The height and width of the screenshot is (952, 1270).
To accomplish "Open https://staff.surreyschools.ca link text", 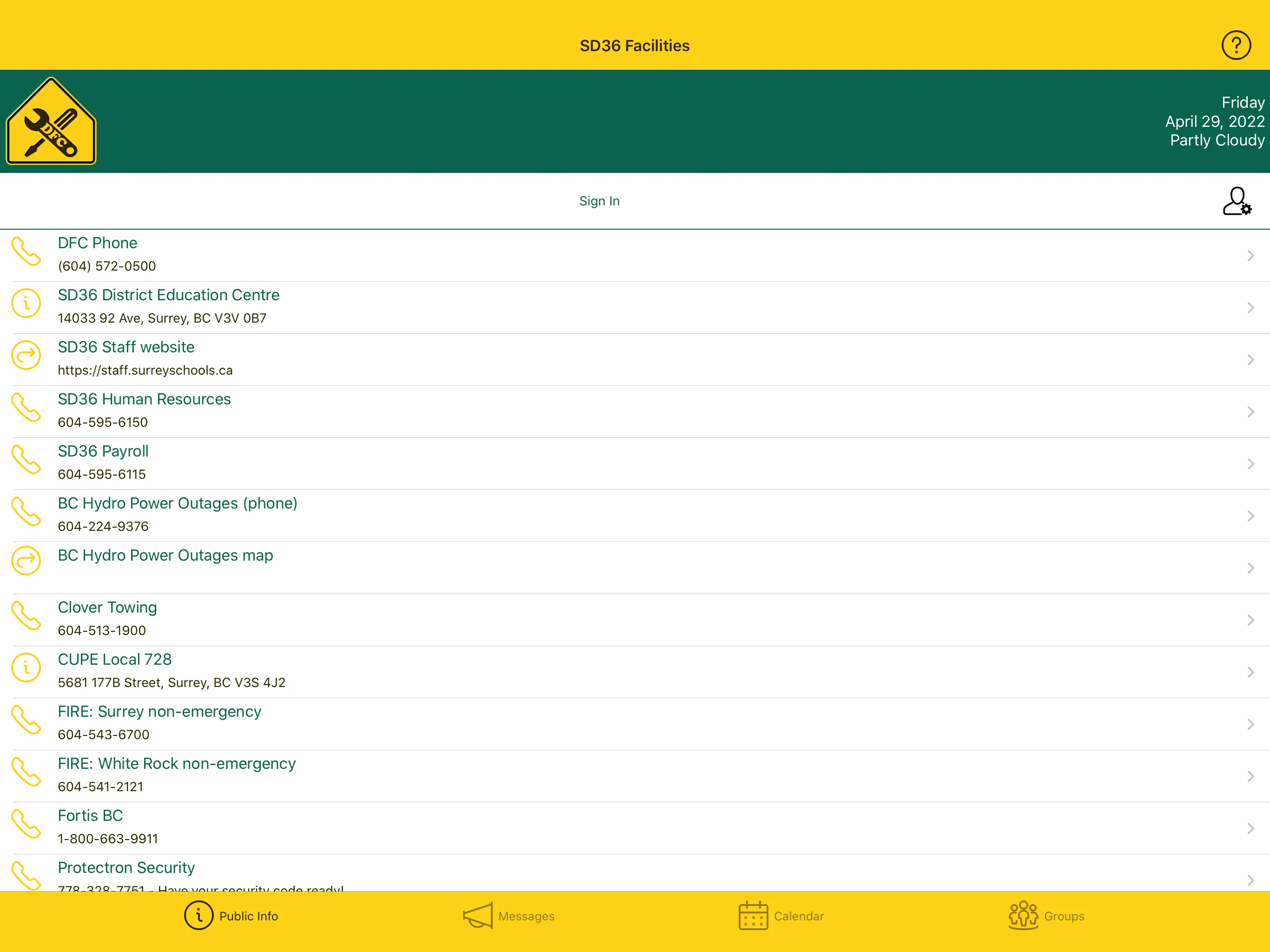I will 145,370.
